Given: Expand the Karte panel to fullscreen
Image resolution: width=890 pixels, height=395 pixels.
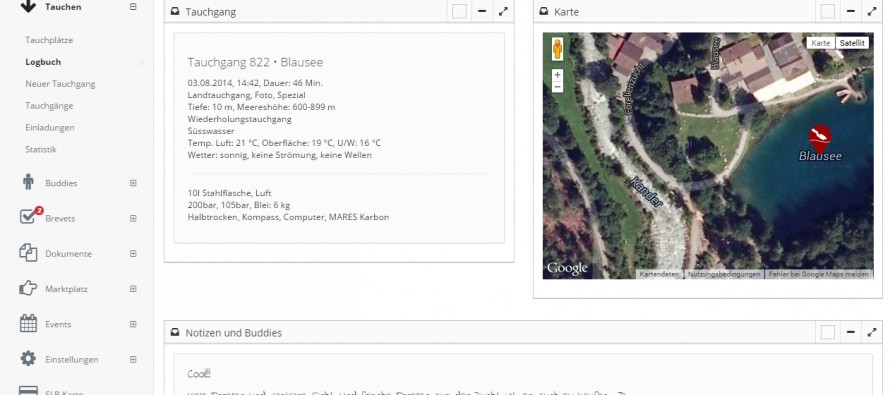Looking at the screenshot, I should click(x=872, y=11).
